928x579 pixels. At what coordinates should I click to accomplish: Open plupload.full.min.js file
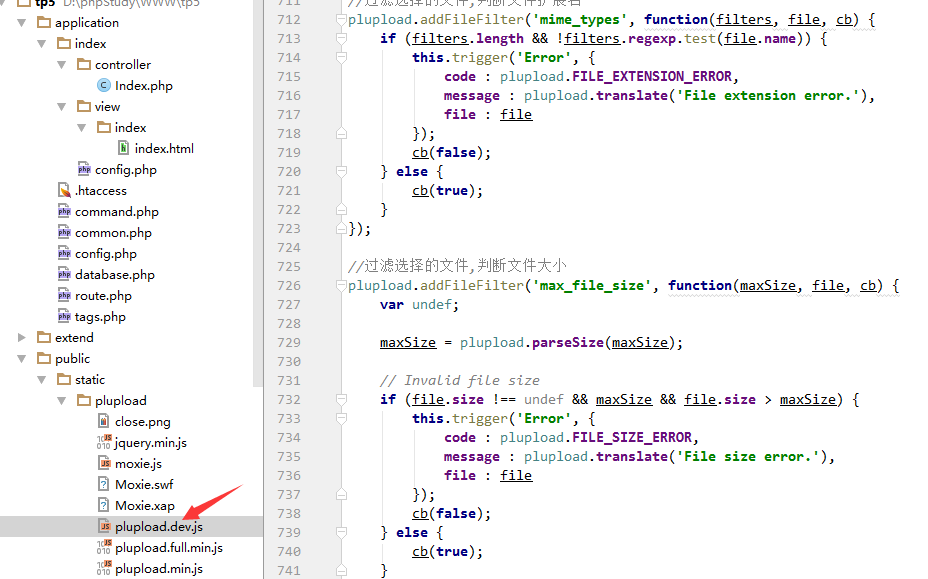point(169,548)
